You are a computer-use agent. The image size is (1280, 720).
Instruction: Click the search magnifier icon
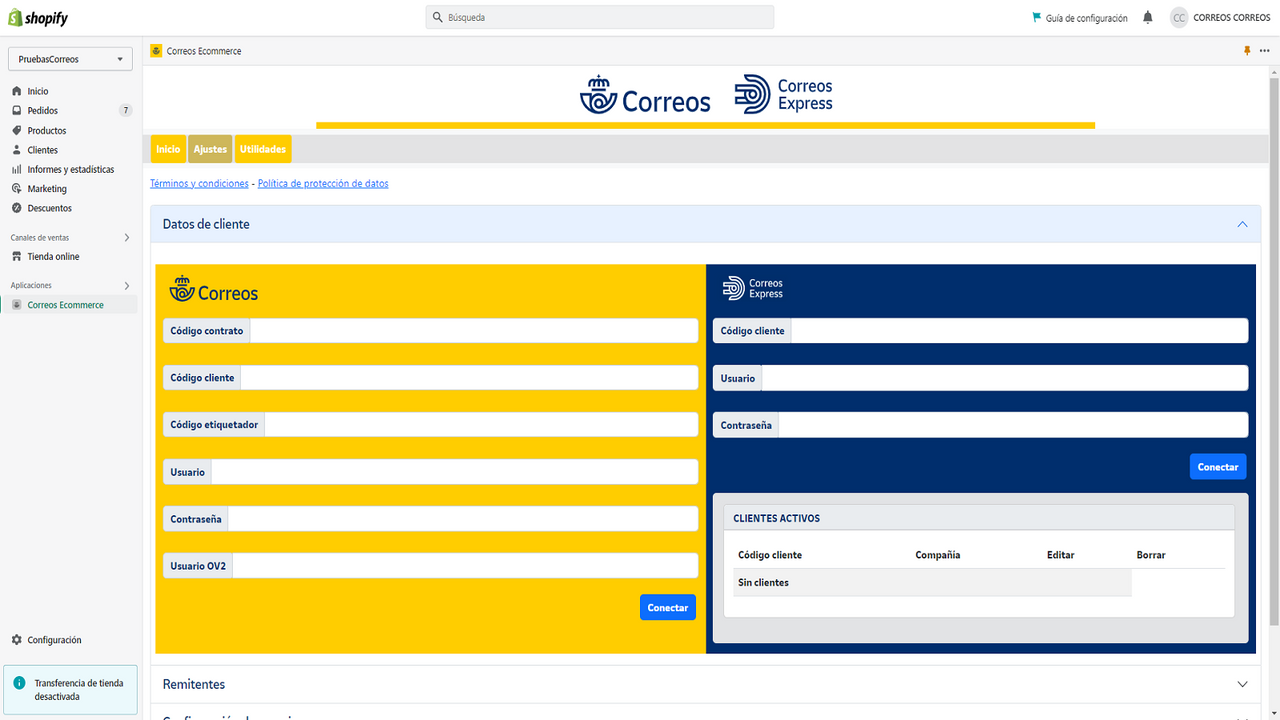tap(438, 18)
